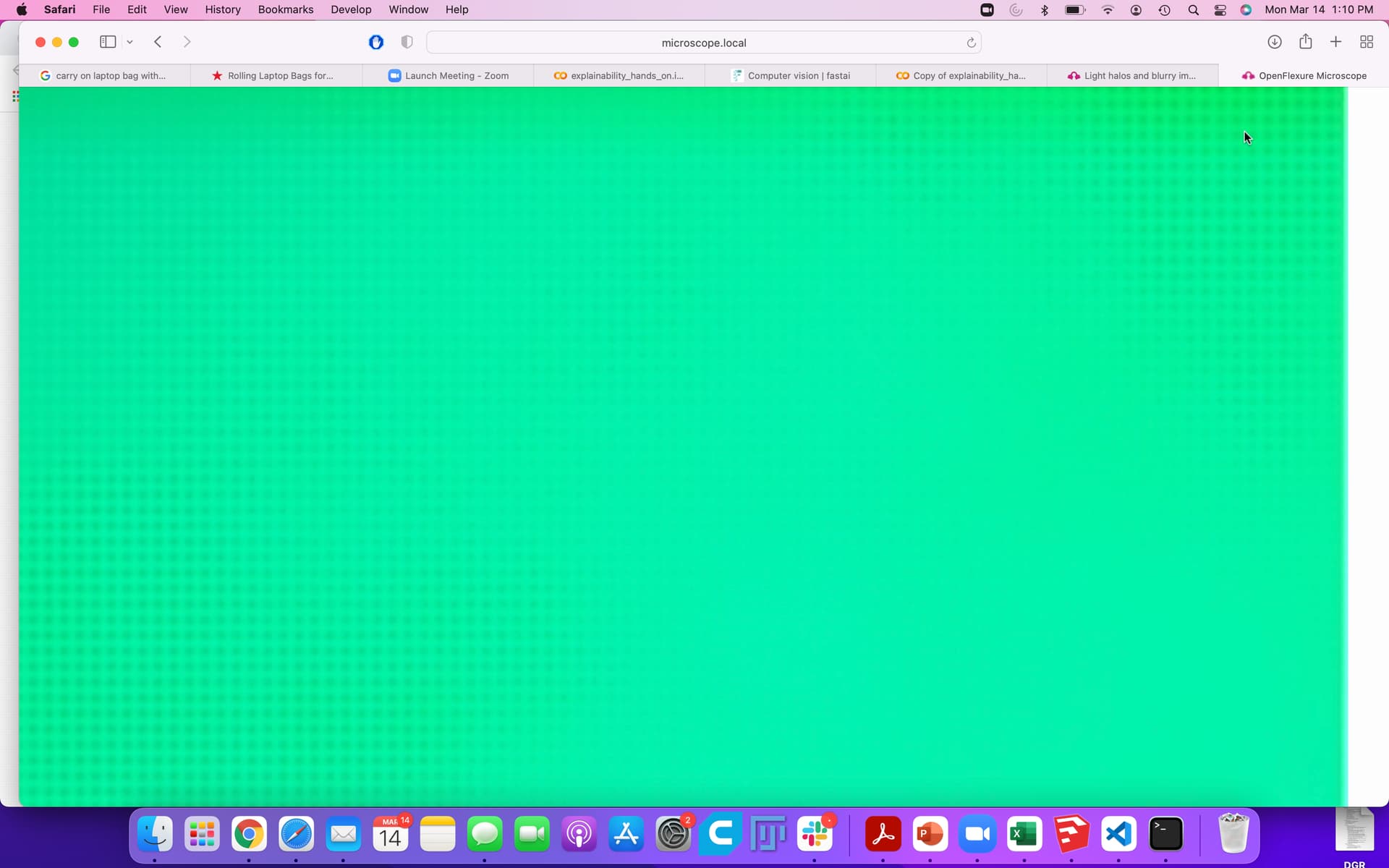Open the Window menu
Viewport: 1389px width, 868px height.
pyautogui.click(x=409, y=9)
